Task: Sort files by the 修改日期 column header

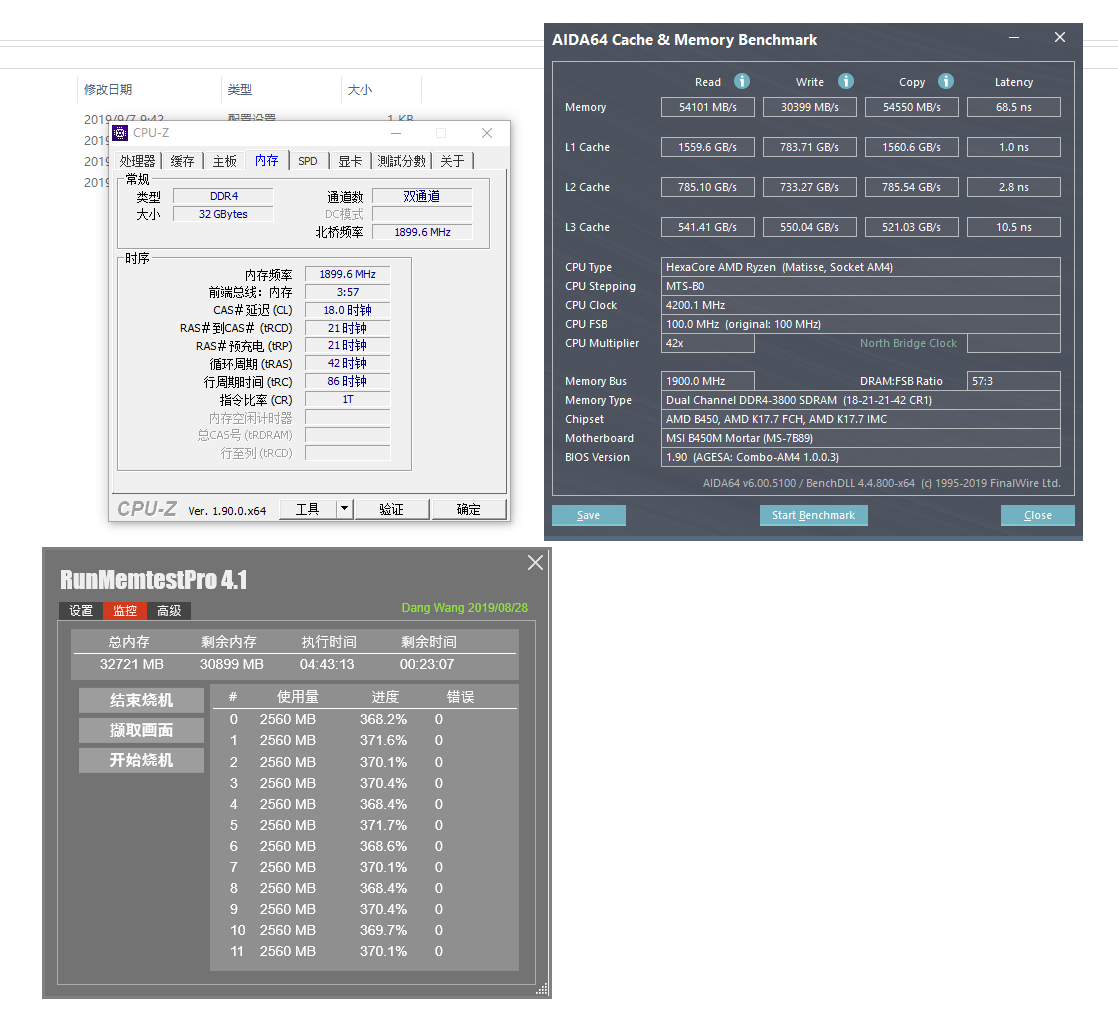Action: [x=108, y=90]
